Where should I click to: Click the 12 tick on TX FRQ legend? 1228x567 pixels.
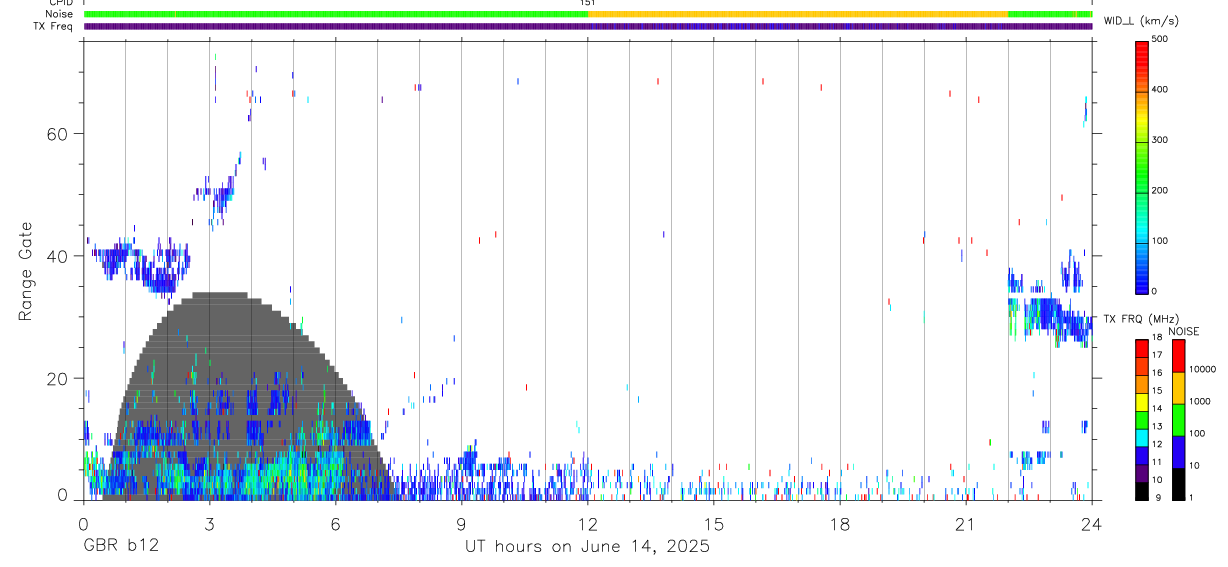1155,444
